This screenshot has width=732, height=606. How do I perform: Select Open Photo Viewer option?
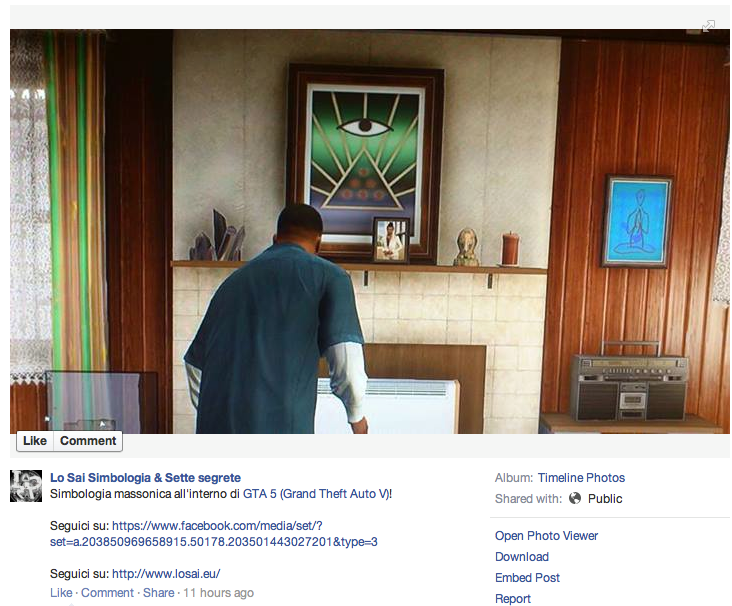[x=546, y=536]
